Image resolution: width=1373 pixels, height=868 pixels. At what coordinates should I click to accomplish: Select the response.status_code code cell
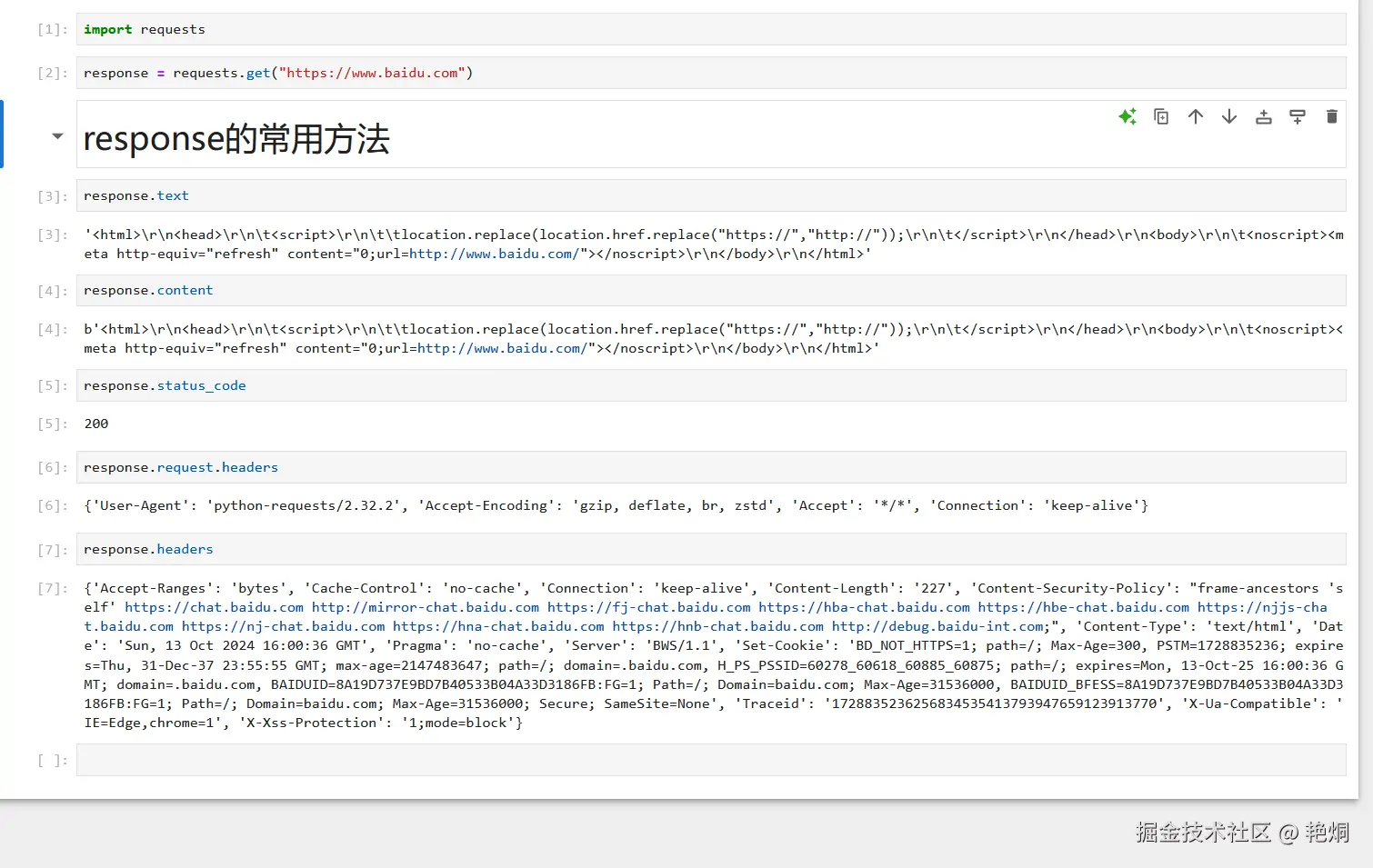[x=273, y=385]
